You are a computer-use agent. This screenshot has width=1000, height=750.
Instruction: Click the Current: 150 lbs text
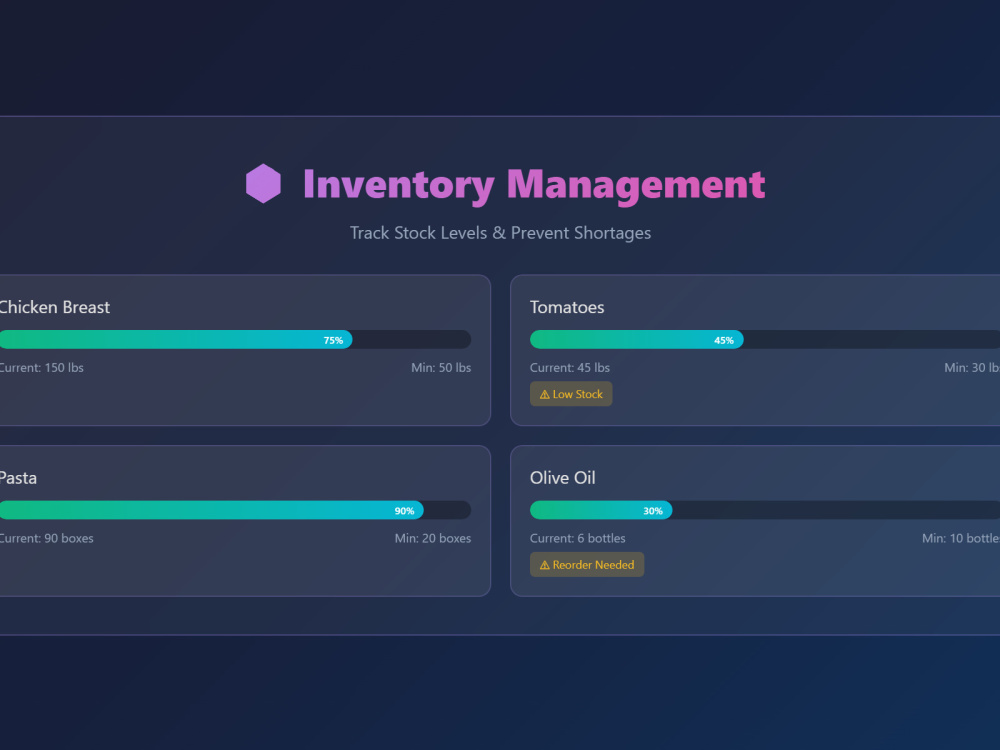pos(41,367)
